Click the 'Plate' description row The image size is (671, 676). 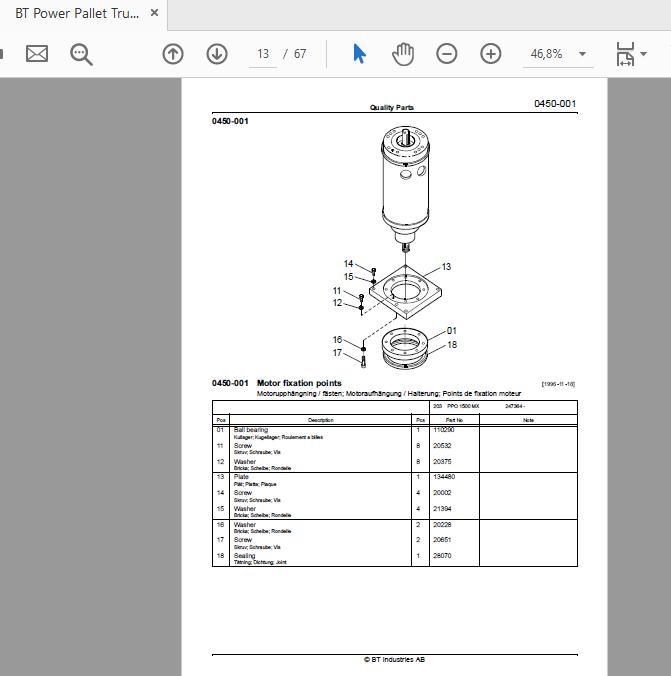(320, 480)
